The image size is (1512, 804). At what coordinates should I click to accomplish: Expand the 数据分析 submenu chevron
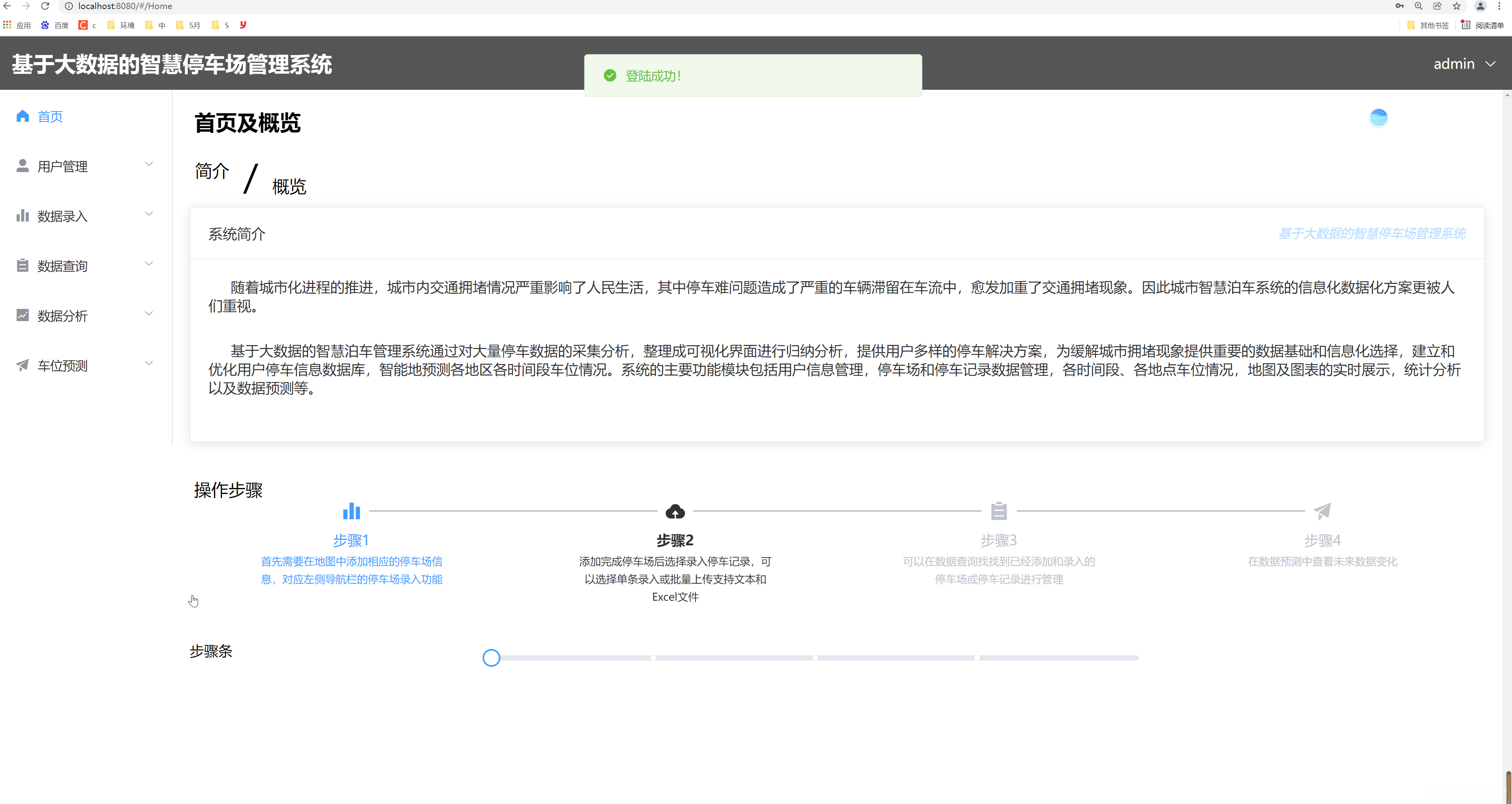click(149, 314)
